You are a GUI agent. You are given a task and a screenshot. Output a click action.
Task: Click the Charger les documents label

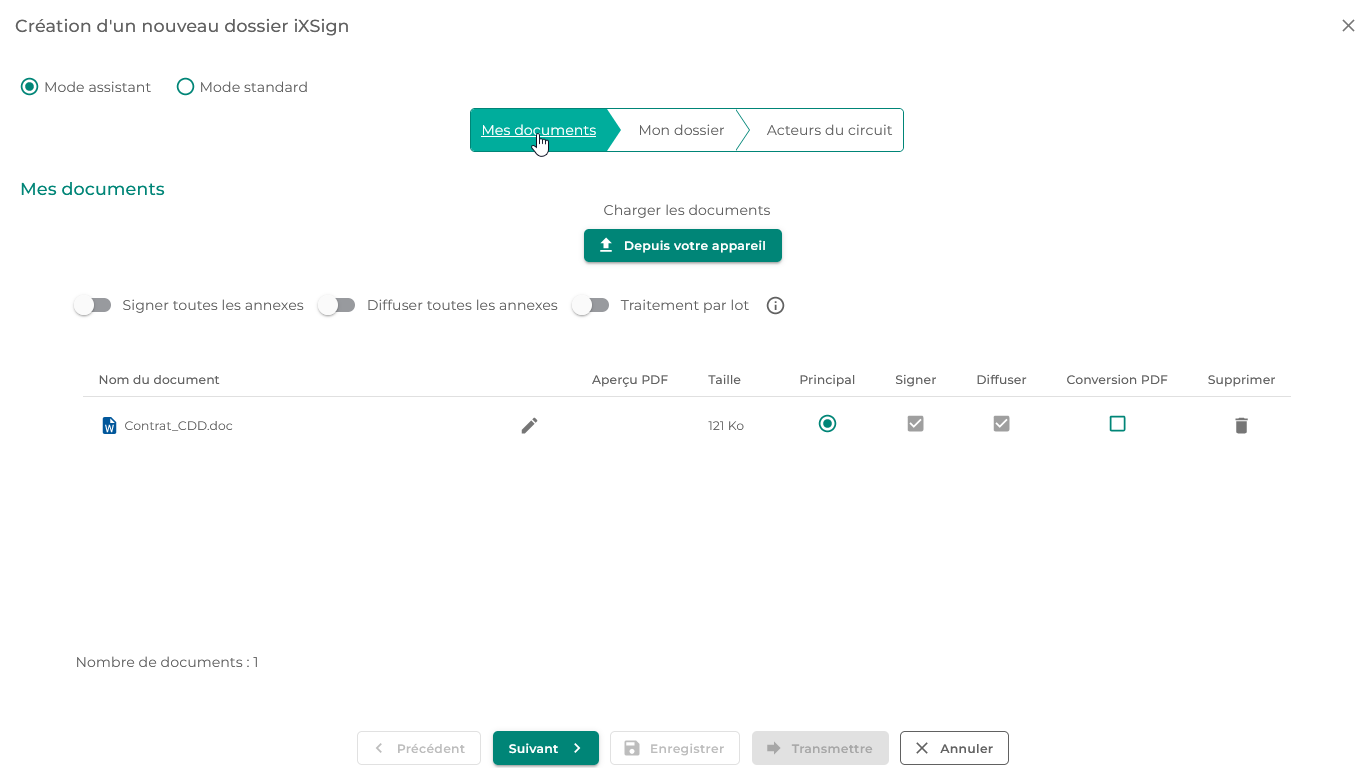tap(687, 210)
